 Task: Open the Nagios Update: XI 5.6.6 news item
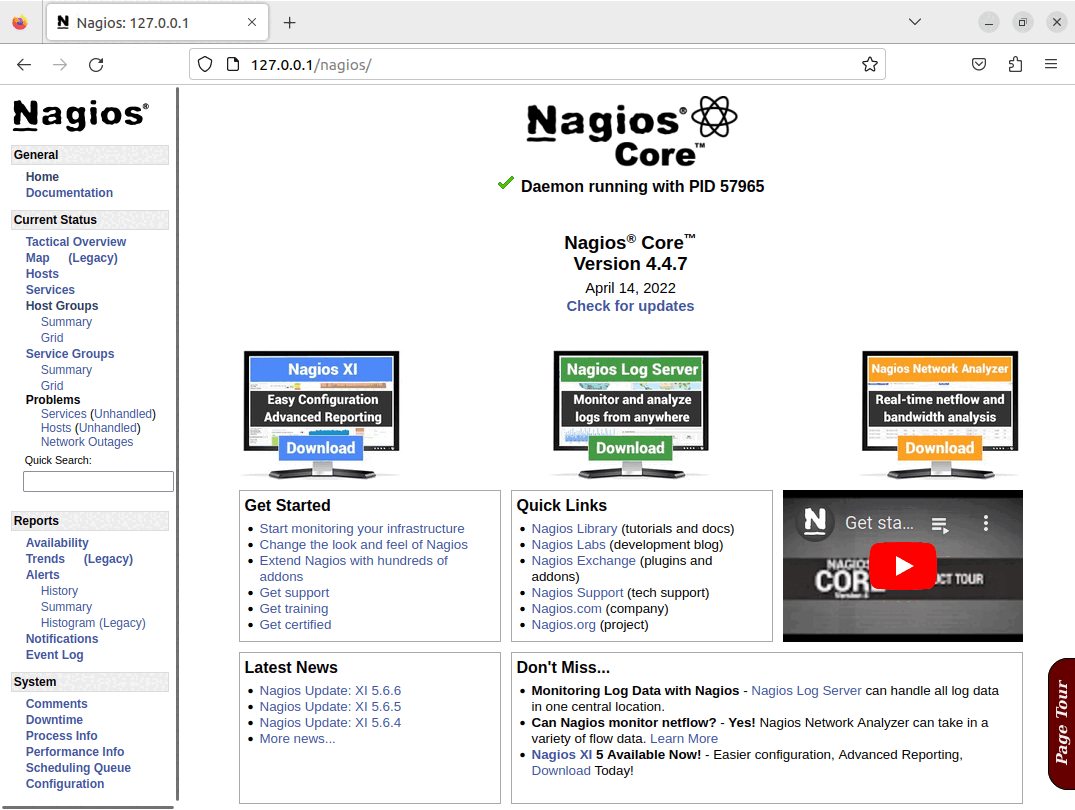tap(330, 690)
